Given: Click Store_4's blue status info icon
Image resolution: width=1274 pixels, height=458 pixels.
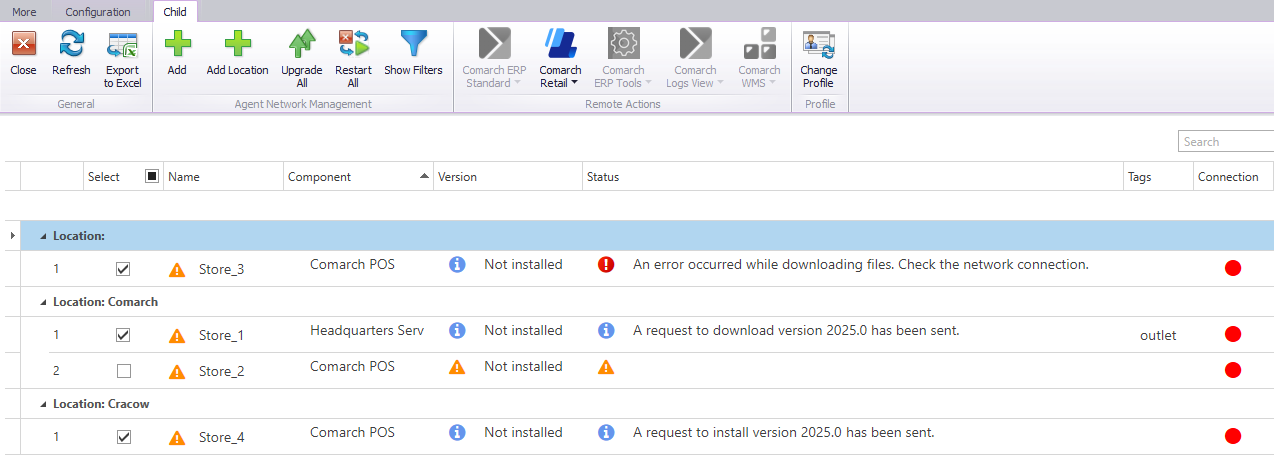Looking at the screenshot, I should pyautogui.click(x=605, y=433).
